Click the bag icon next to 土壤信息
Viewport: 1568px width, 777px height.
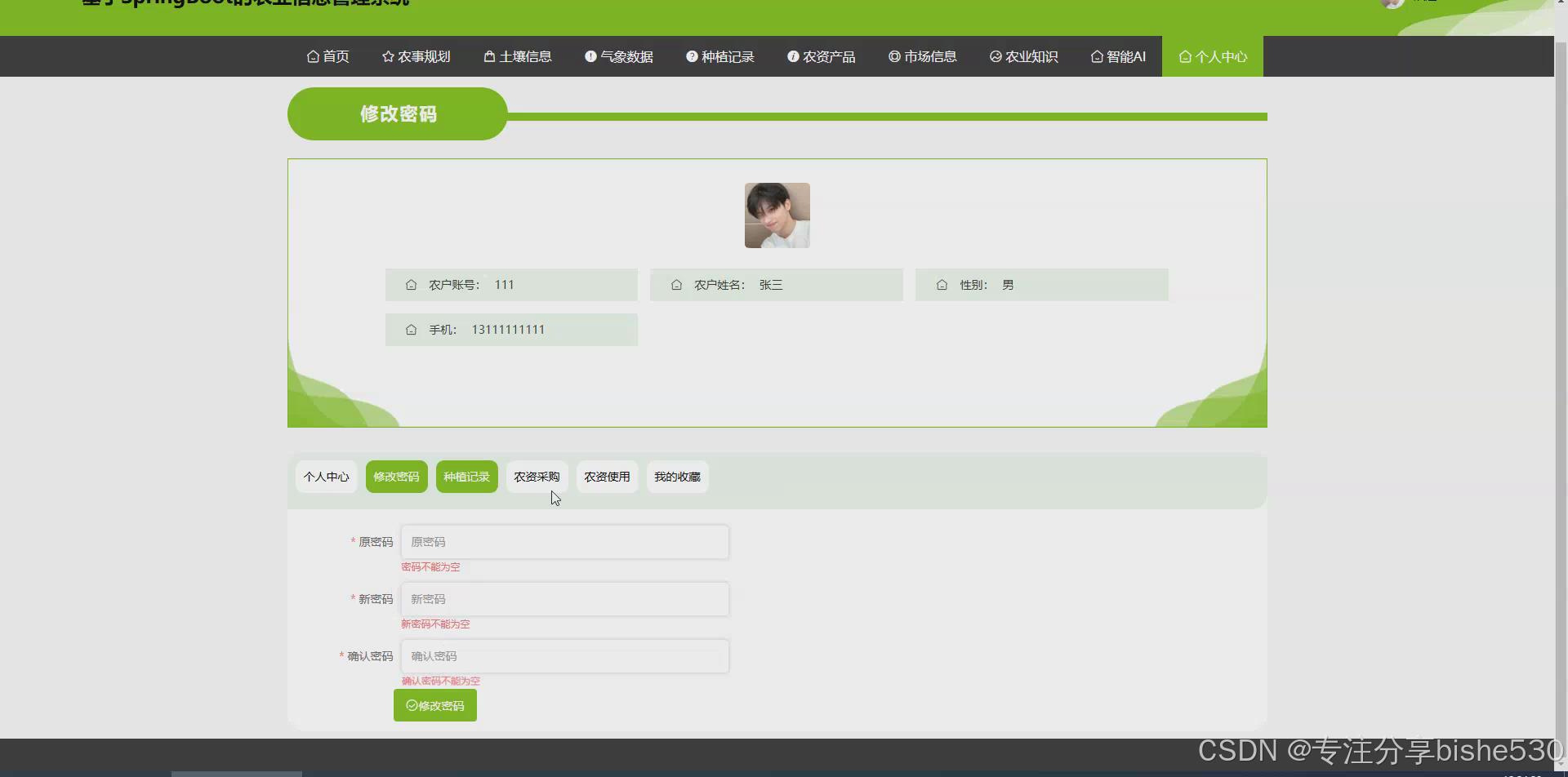489,56
